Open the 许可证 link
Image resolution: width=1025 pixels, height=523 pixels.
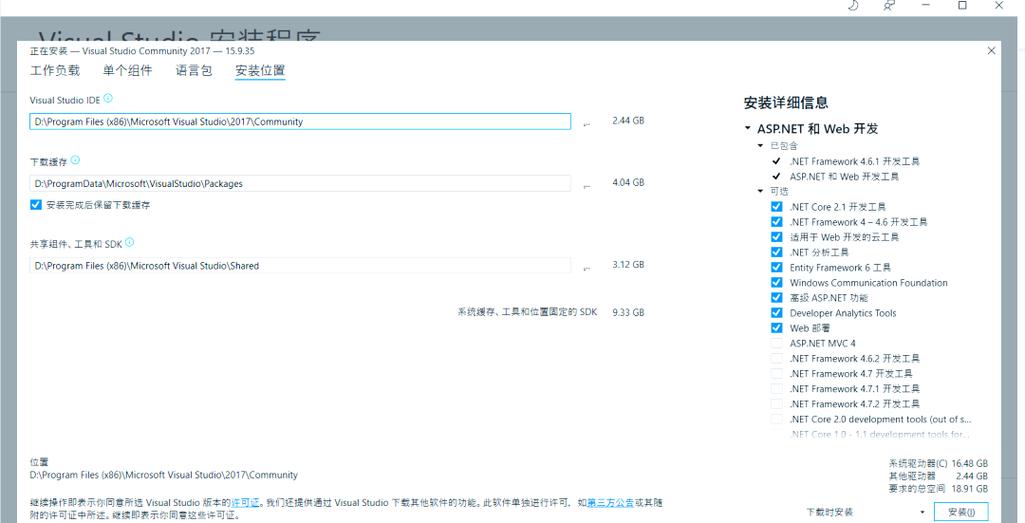(246, 503)
